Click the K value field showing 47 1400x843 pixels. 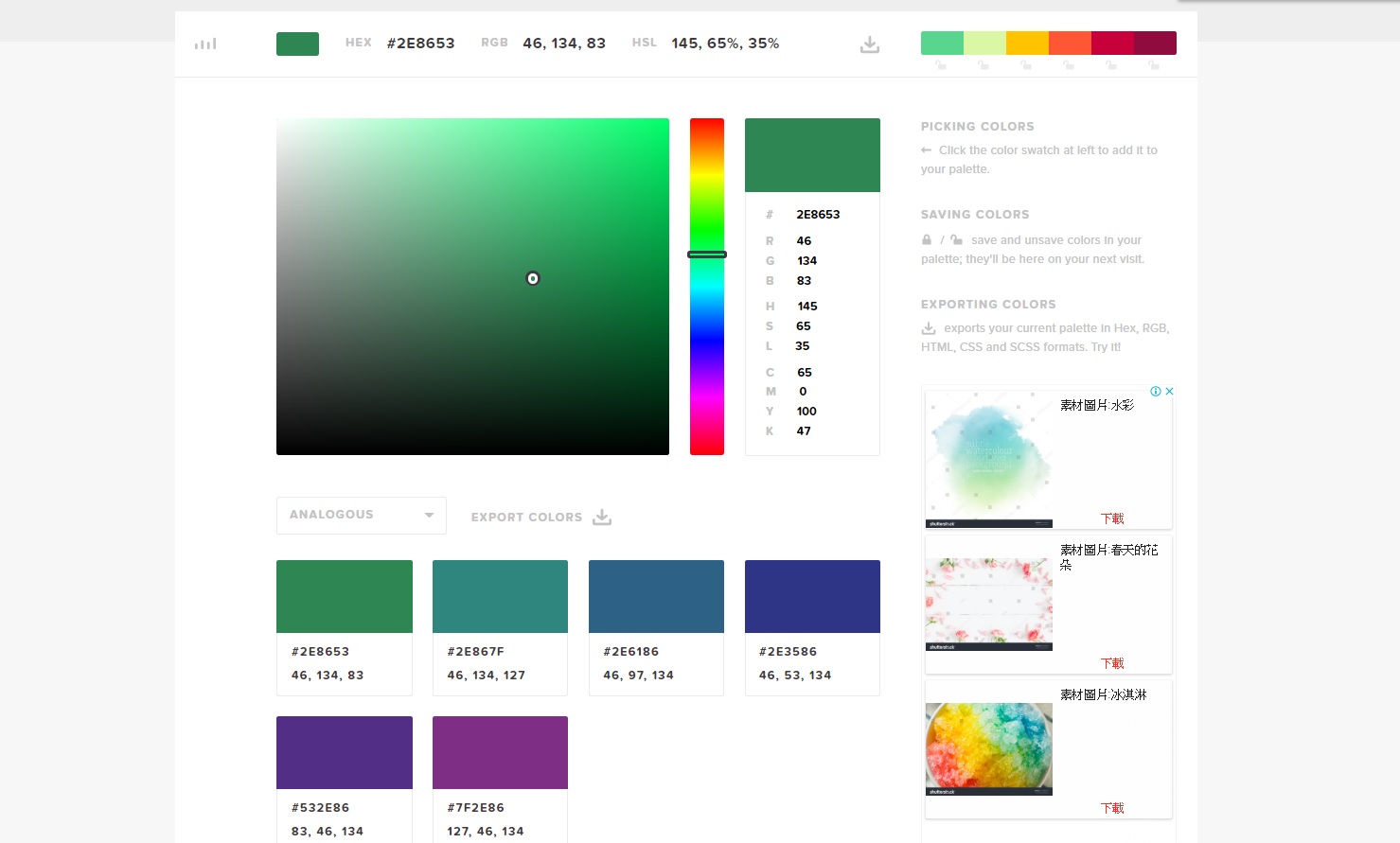pos(804,431)
